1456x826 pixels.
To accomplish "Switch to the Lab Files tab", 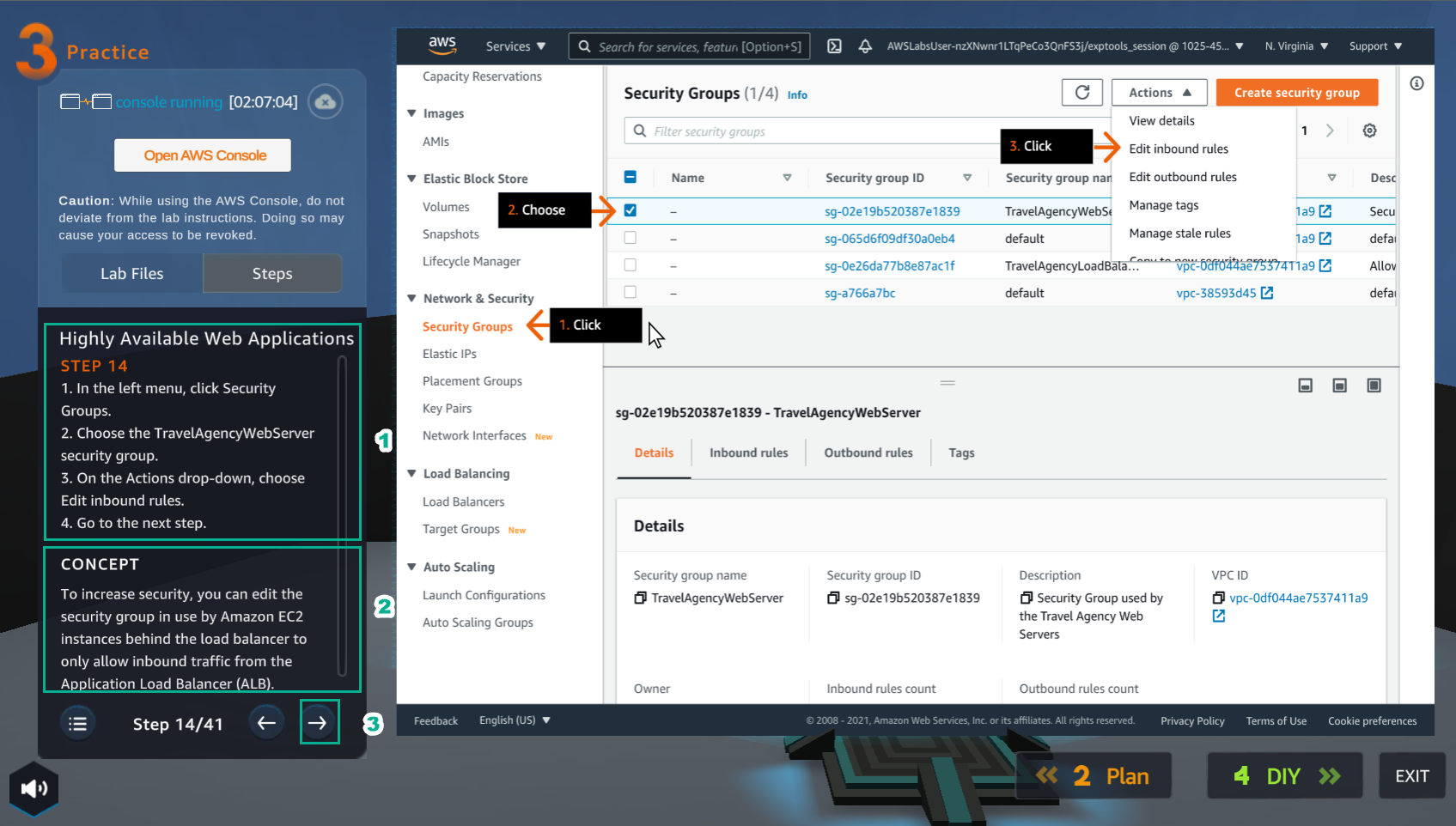I will [131, 273].
